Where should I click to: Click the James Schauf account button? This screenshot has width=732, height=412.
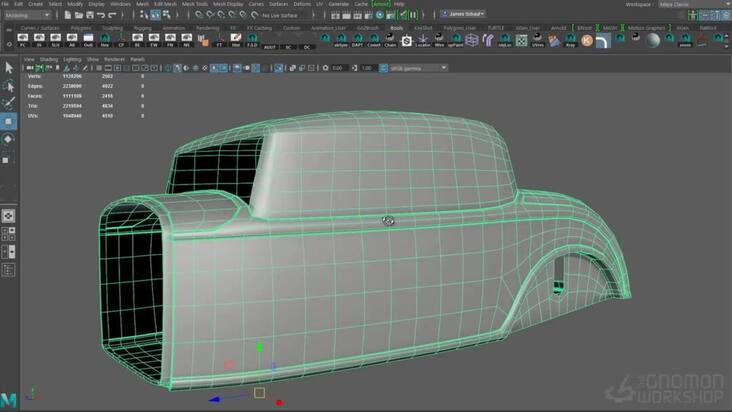click(x=466, y=14)
